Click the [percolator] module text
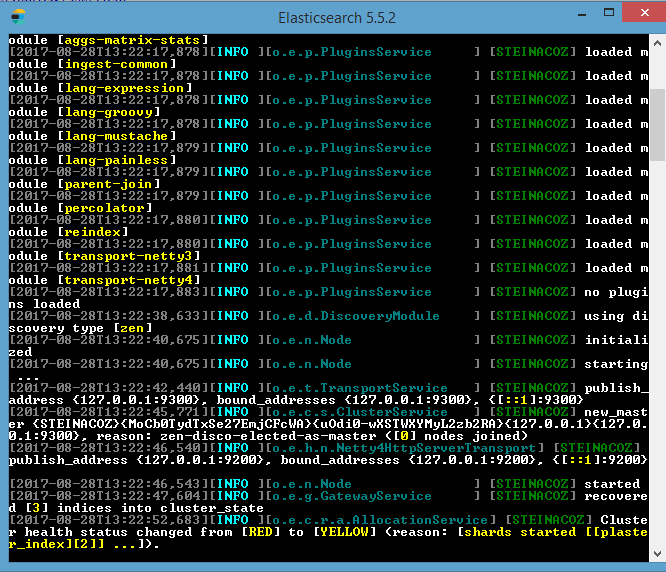This screenshot has height=572, width=666. tap(105, 208)
